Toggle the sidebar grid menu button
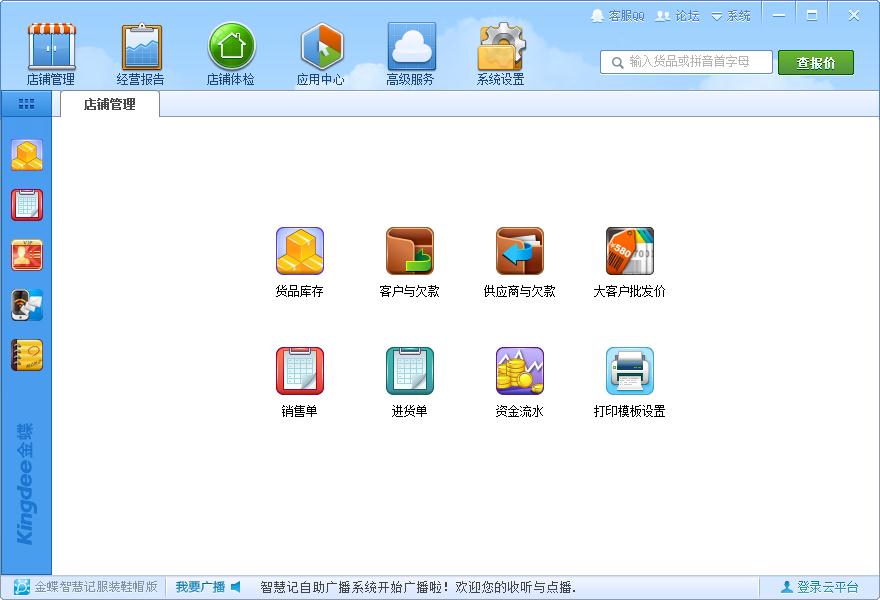 (x=26, y=103)
